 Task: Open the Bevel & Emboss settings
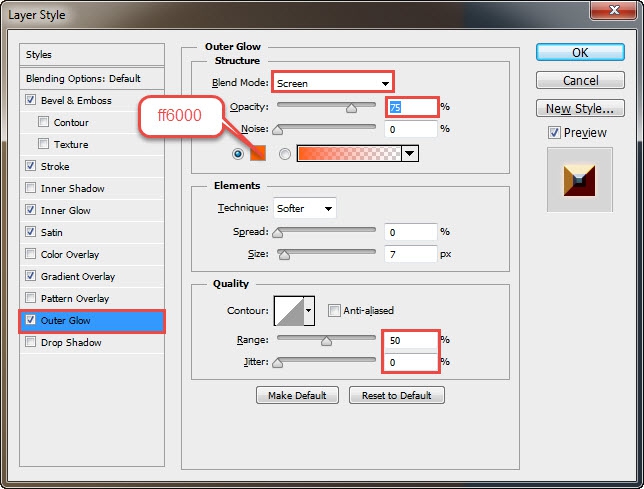[76, 101]
